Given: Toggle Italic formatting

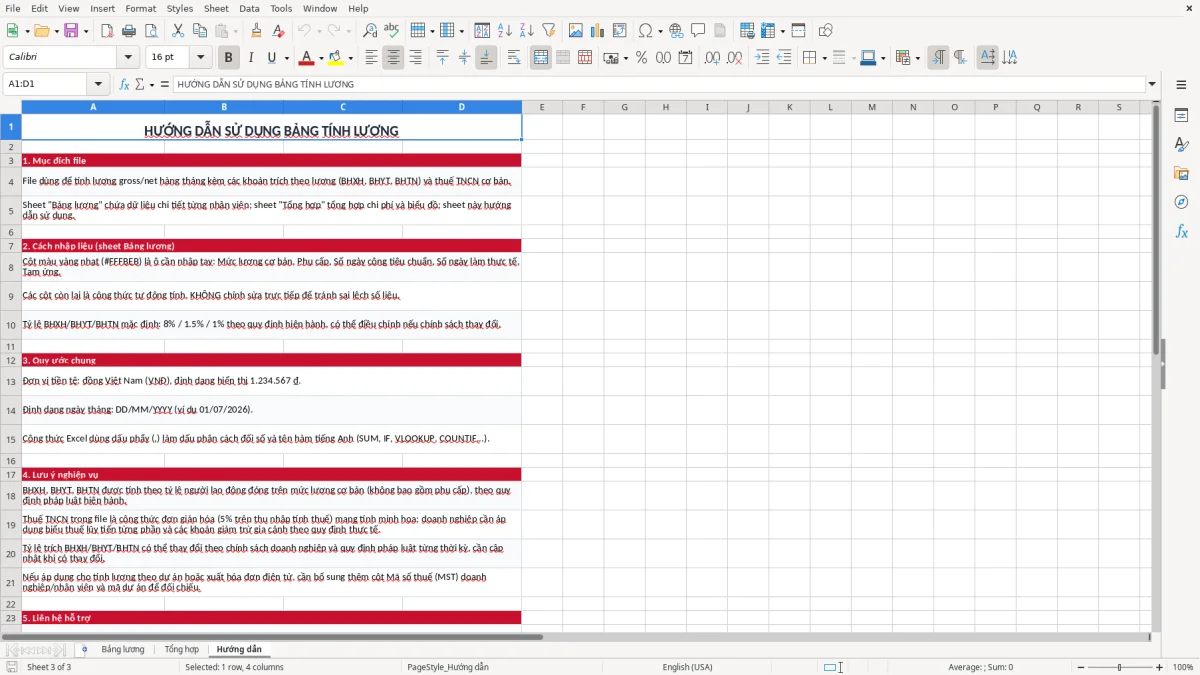Looking at the screenshot, I should pos(250,58).
